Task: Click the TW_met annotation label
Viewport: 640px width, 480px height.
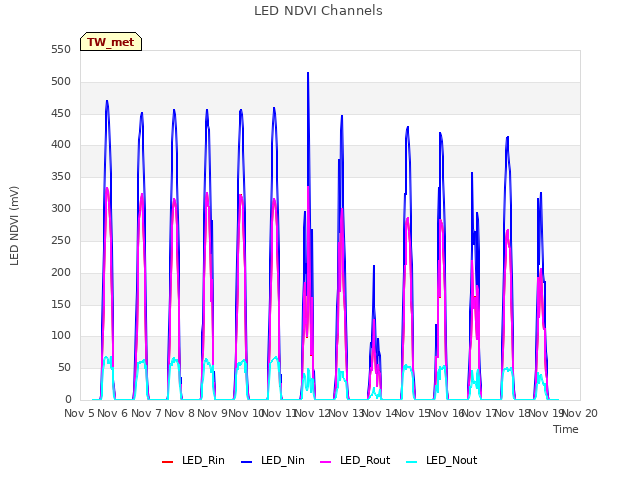Action: [x=111, y=42]
